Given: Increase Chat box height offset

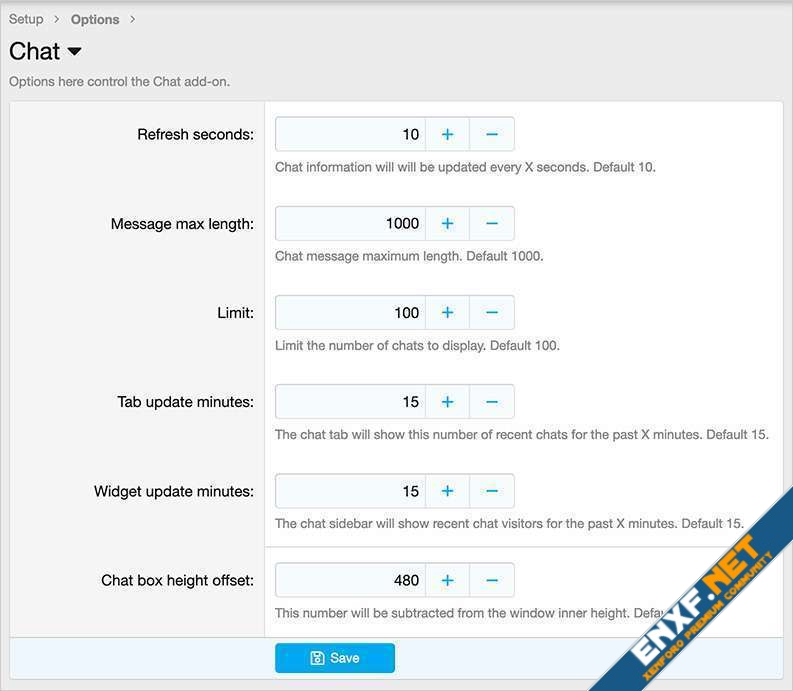Looking at the screenshot, I should click(447, 580).
